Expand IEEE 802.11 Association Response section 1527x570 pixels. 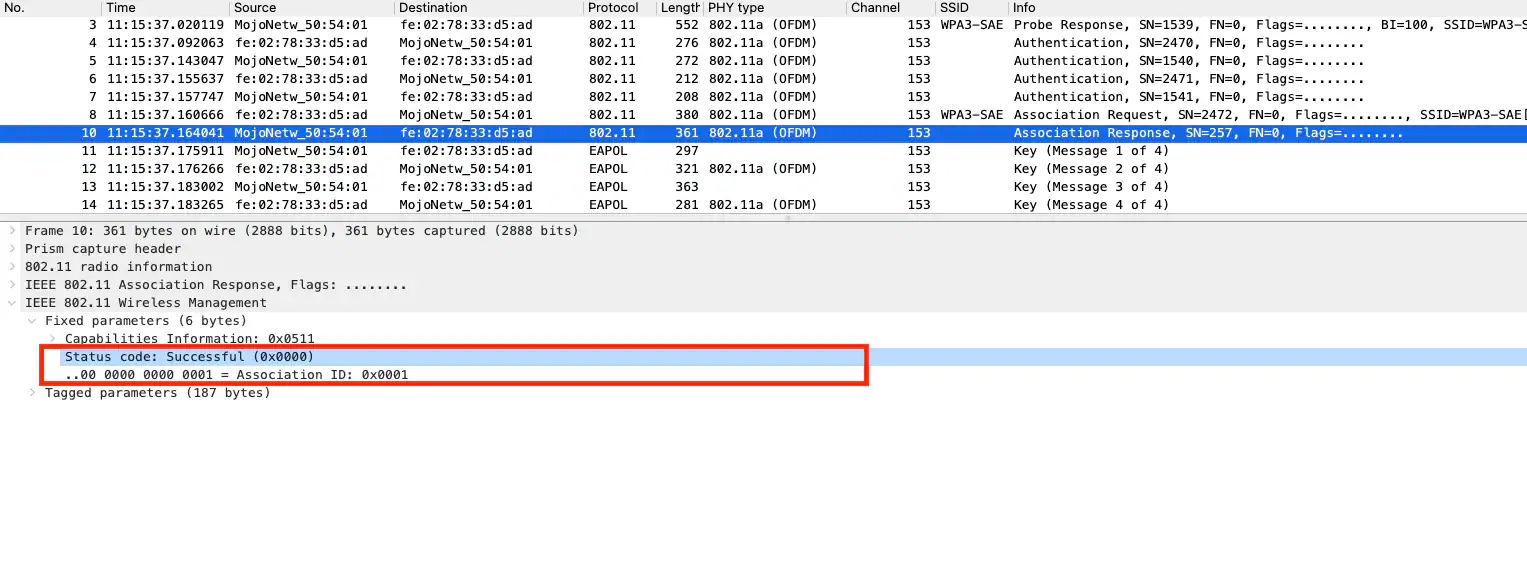(x=12, y=285)
